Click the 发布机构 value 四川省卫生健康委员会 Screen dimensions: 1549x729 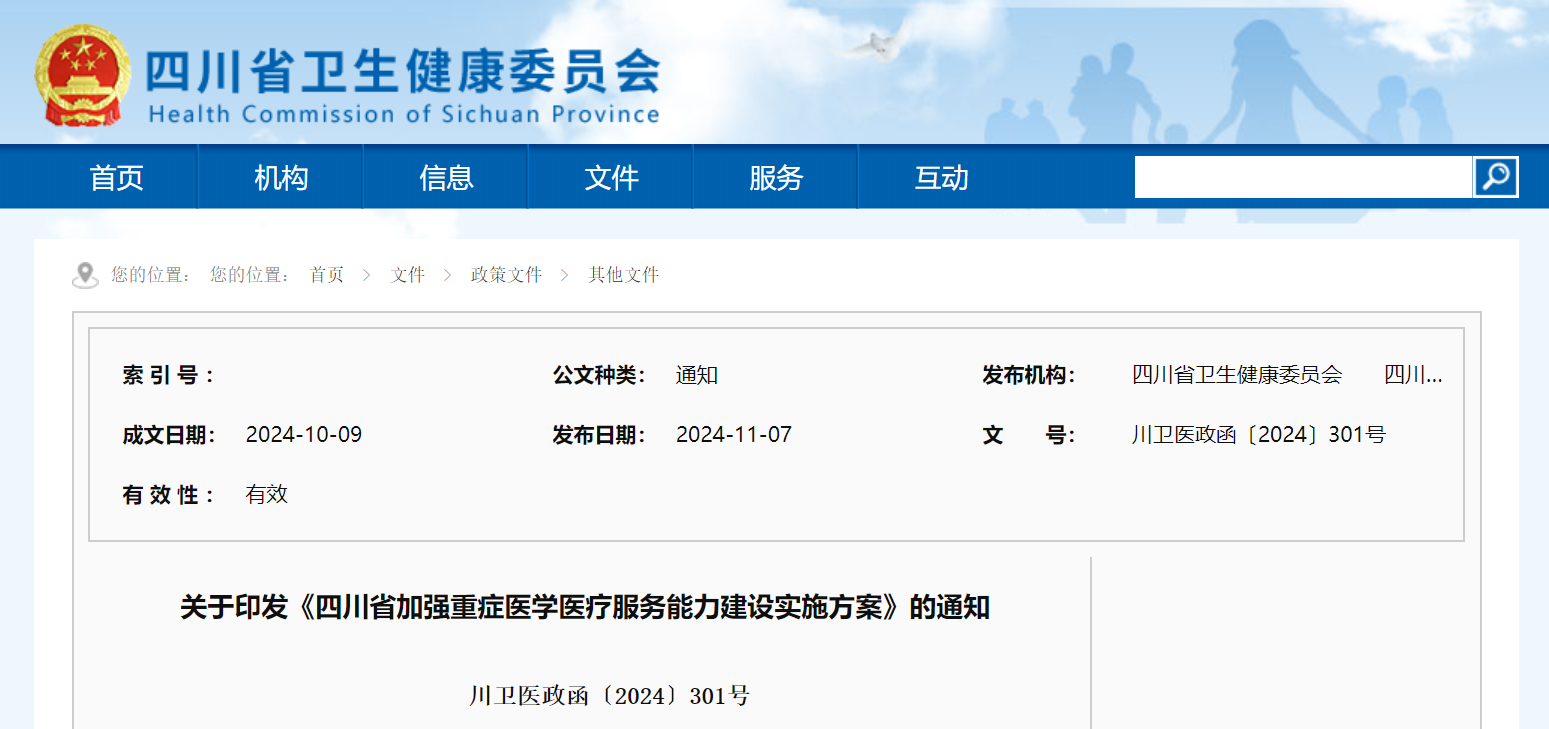[x=1237, y=376]
